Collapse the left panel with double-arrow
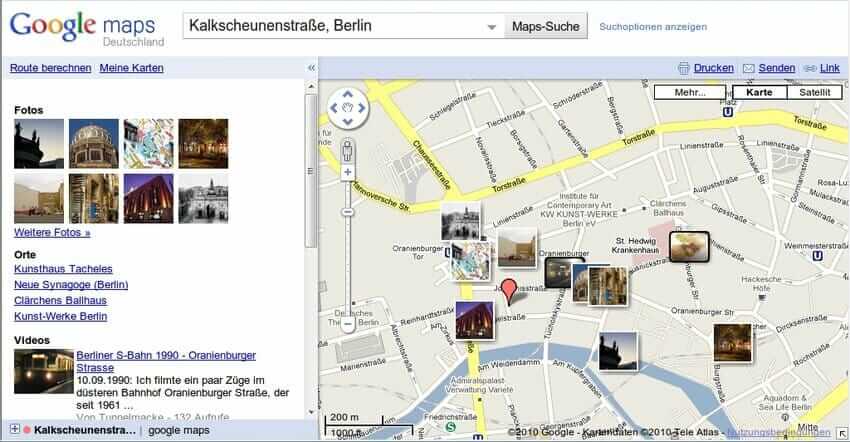850x442 pixels. [311, 68]
